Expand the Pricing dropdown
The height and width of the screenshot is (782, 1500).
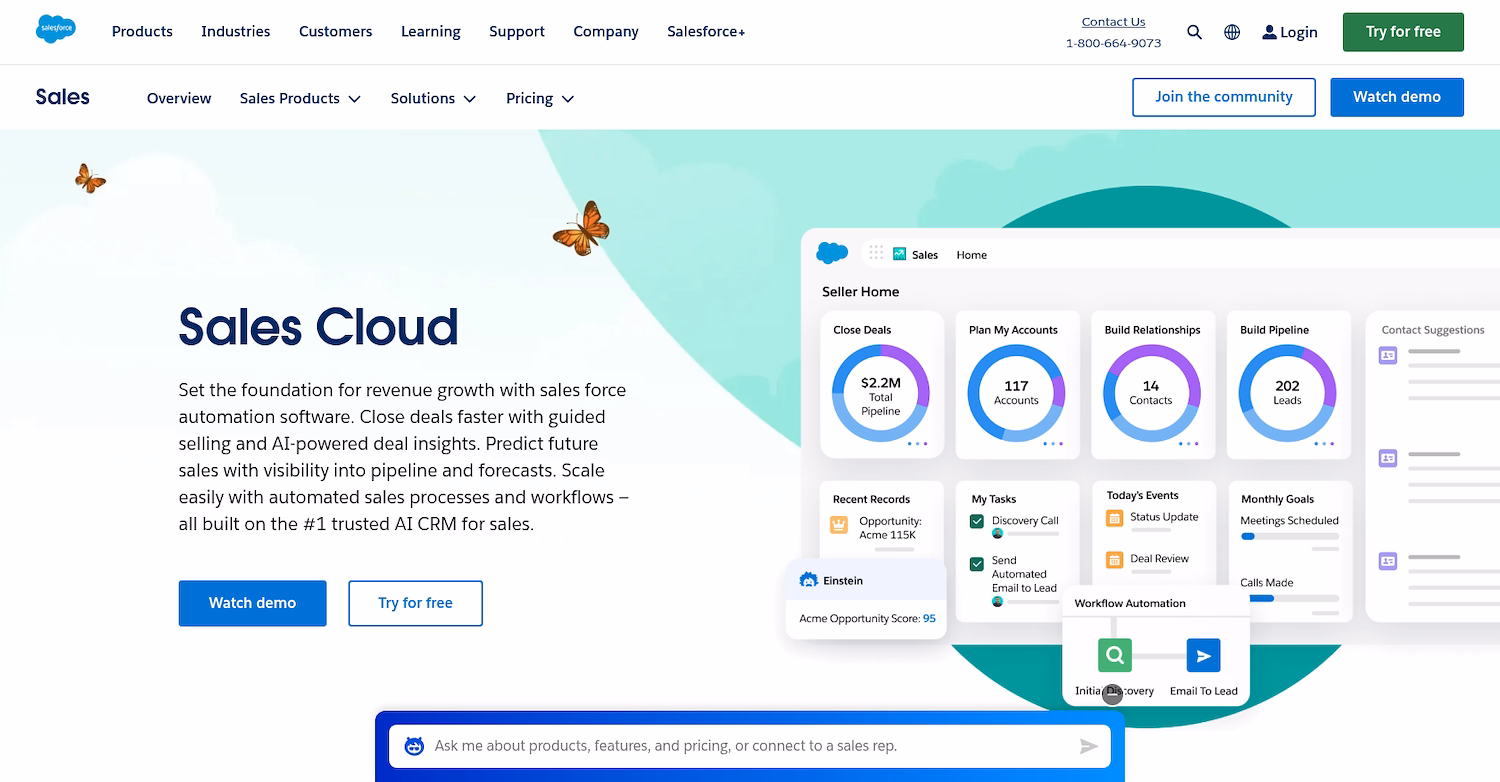click(x=539, y=98)
